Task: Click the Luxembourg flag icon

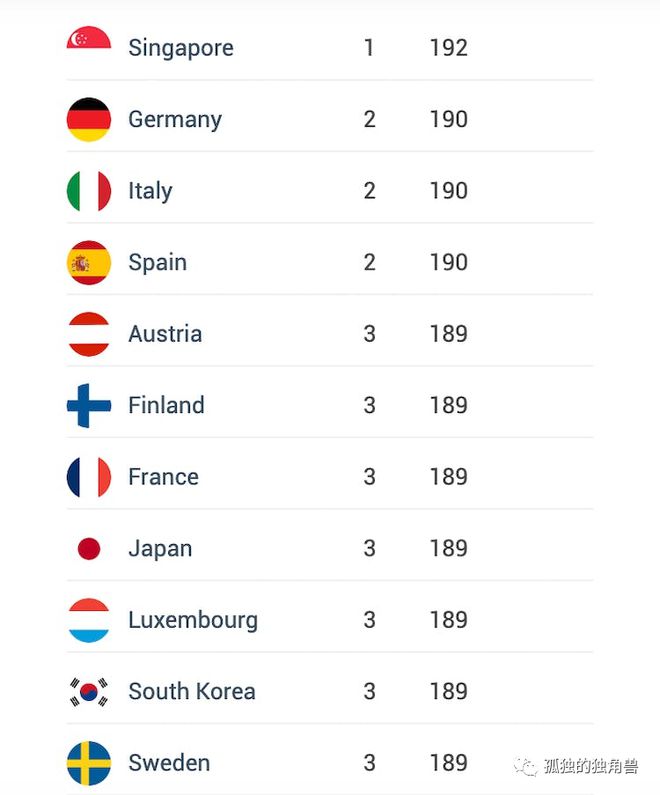Action: pyautogui.click(x=89, y=620)
